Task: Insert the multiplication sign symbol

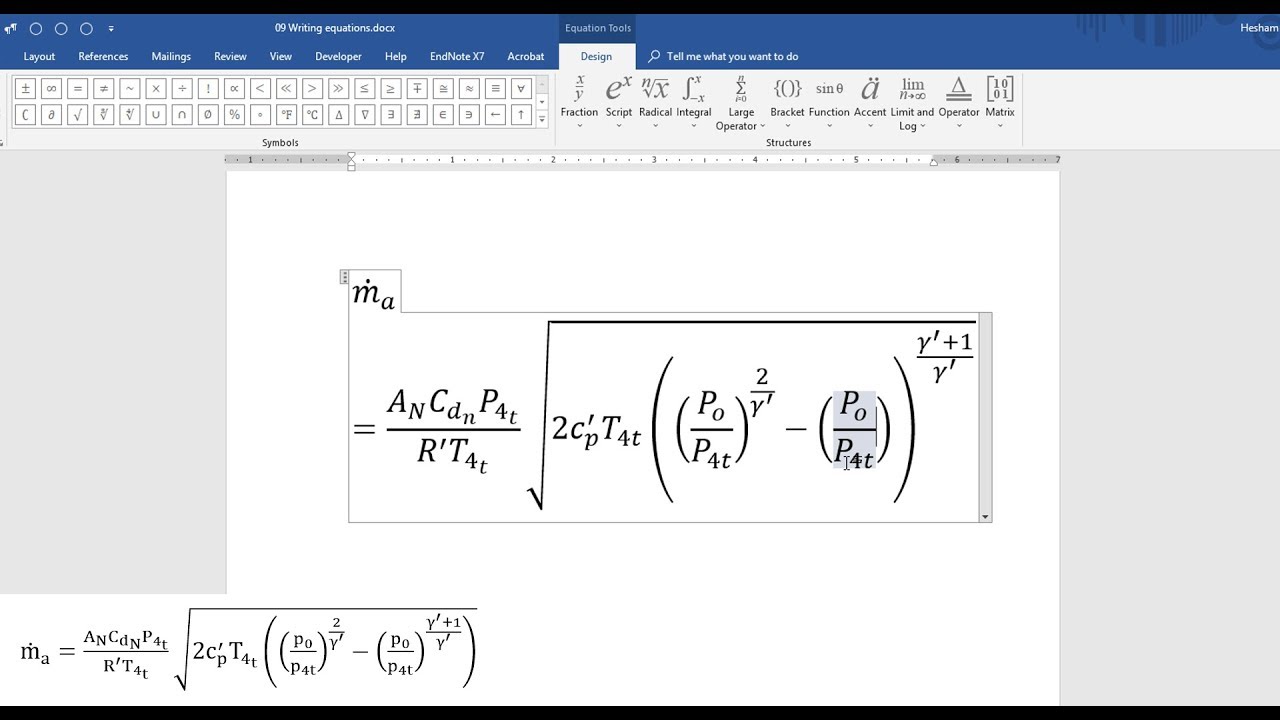Action: point(155,88)
